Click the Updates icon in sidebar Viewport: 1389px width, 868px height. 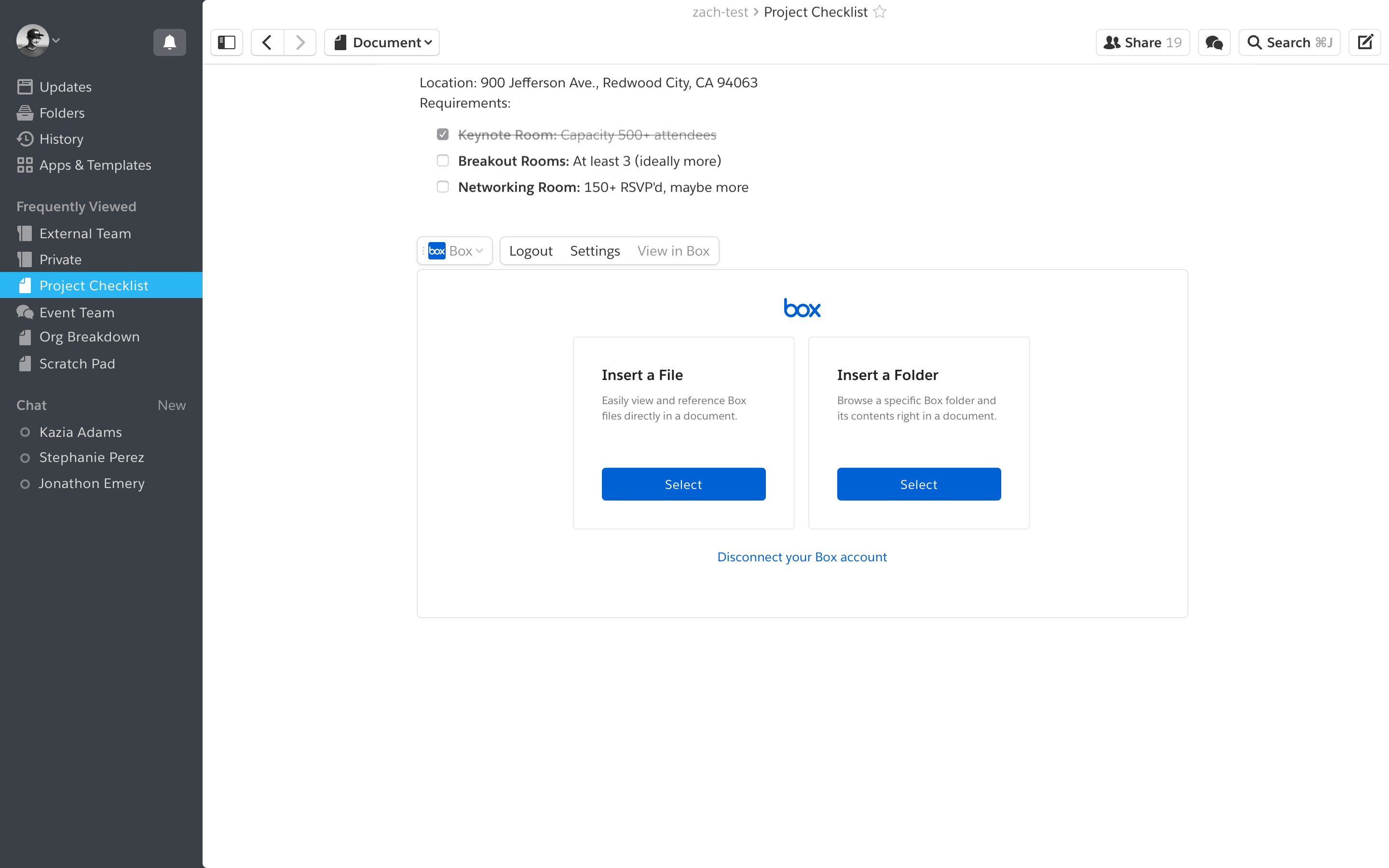(x=25, y=87)
